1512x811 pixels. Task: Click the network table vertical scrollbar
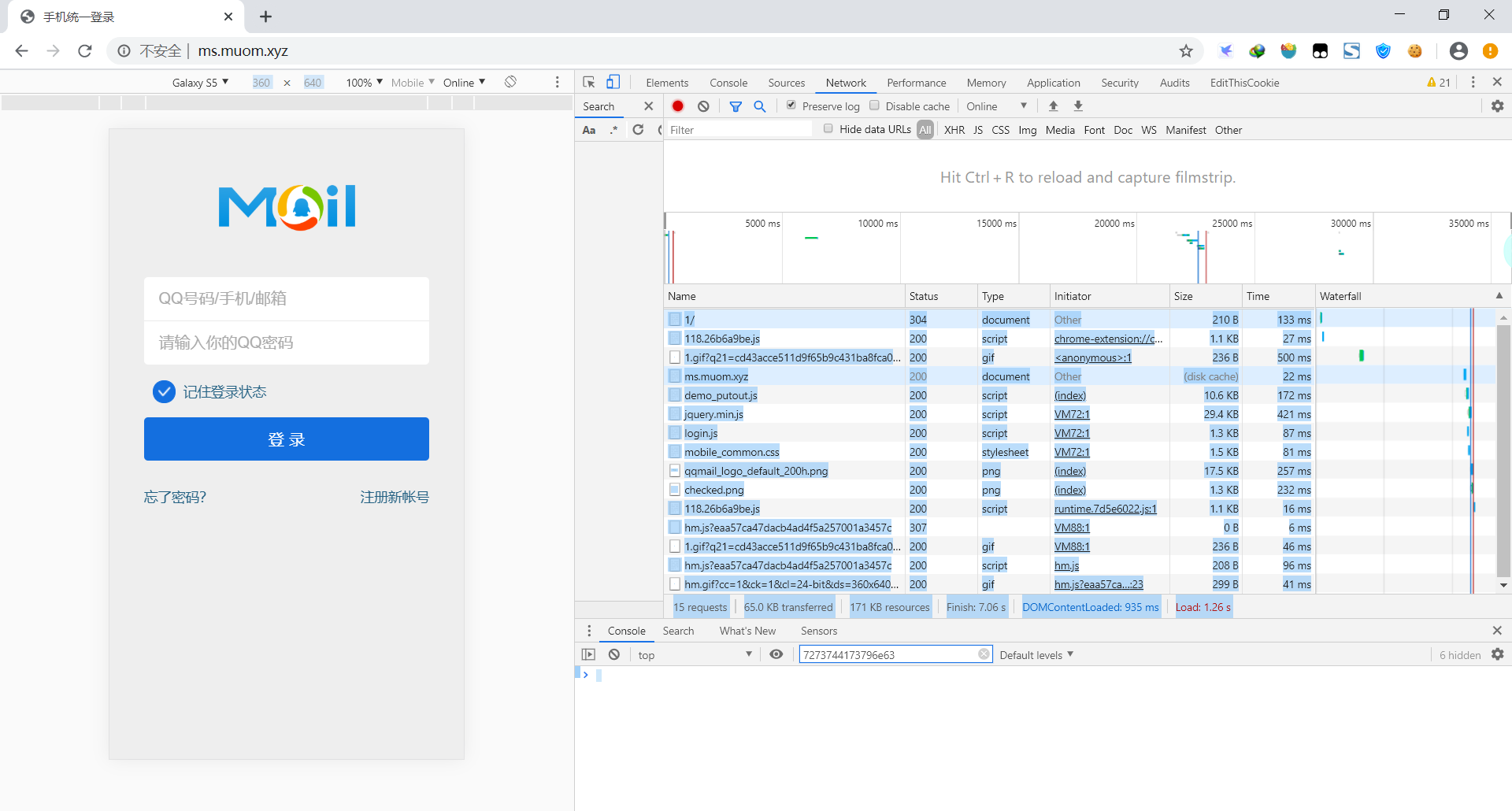(1503, 450)
